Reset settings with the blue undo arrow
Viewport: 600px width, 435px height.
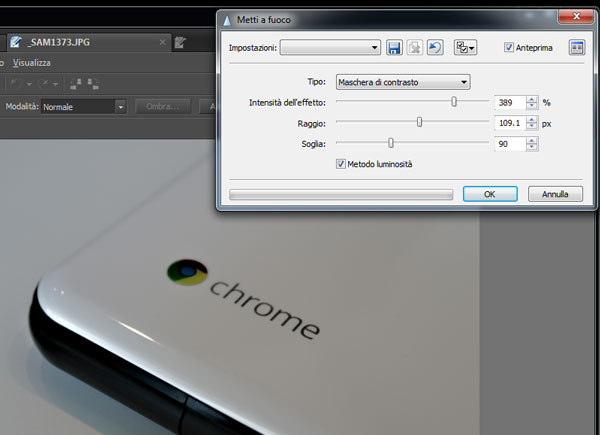pyautogui.click(x=435, y=48)
